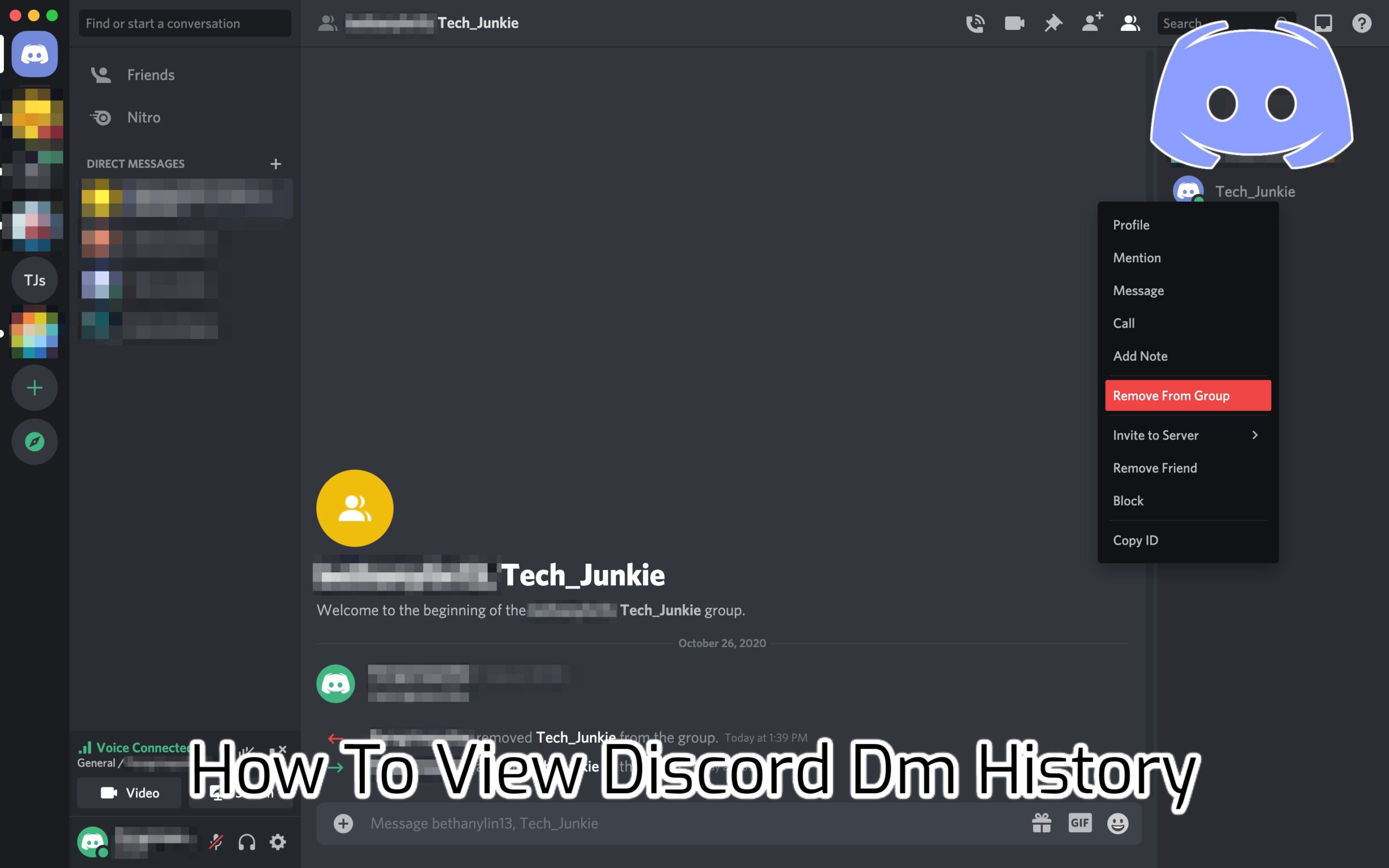
Task: Toggle mute button in voice panel
Action: [x=216, y=841]
